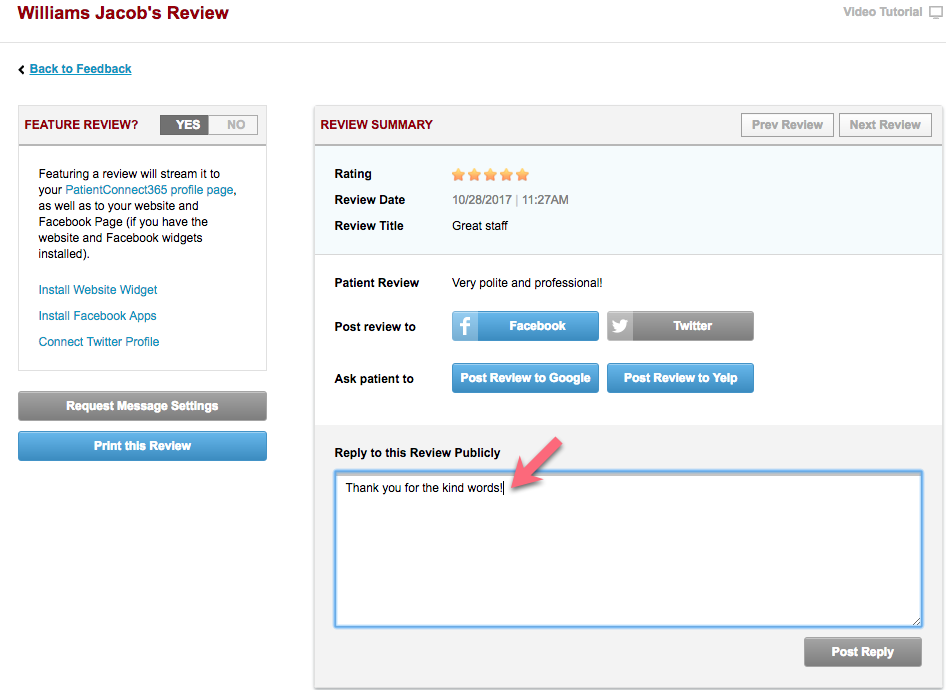The image size is (946, 690).
Task: Click the back arrow chevron icon
Action: point(22,69)
